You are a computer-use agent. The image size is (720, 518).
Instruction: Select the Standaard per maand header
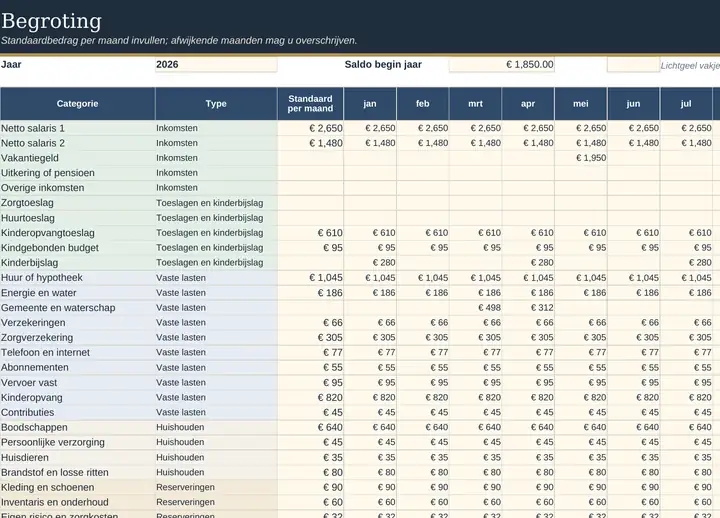[x=310, y=104]
